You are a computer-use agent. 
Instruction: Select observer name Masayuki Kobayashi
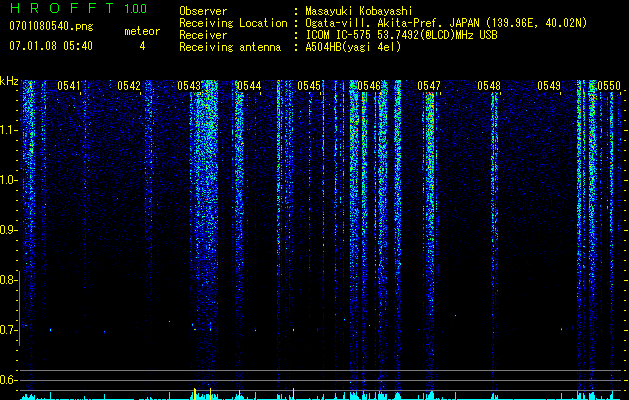click(x=359, y=11)
